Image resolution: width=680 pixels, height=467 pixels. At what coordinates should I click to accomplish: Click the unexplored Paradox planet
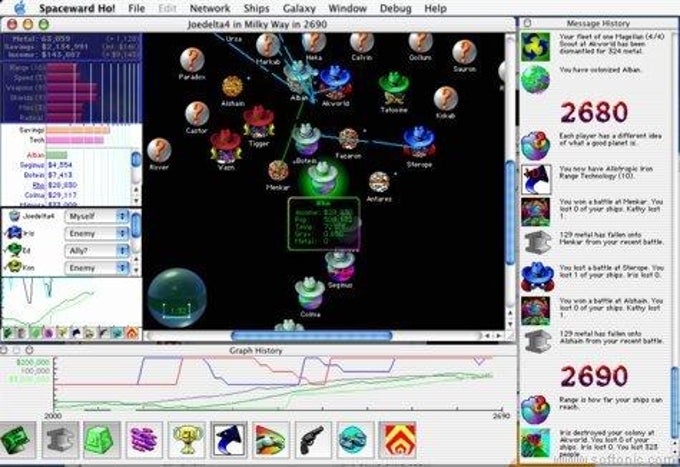pos(192,60)
